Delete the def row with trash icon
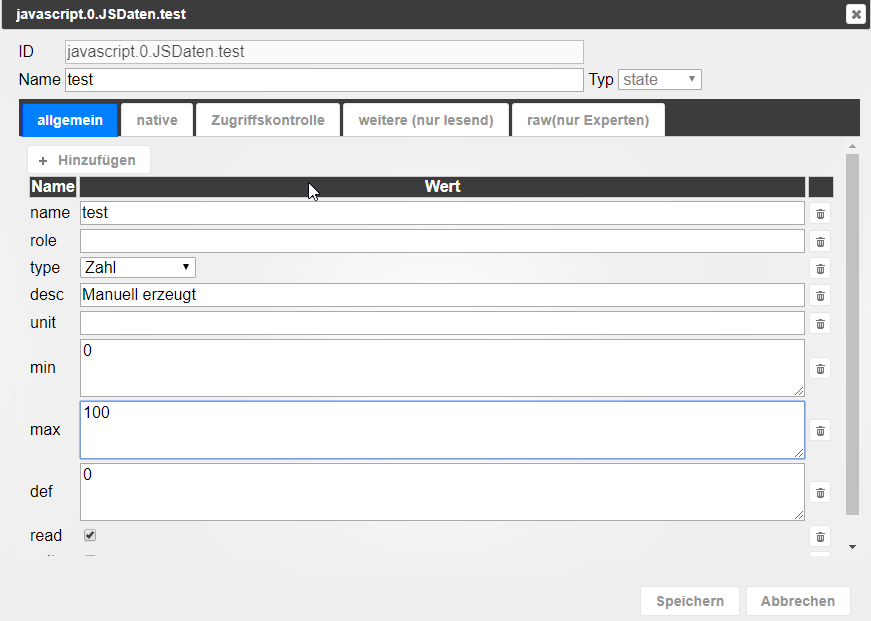Image resolution: width=871 pixels, height=621 pixels. point(820,493)
